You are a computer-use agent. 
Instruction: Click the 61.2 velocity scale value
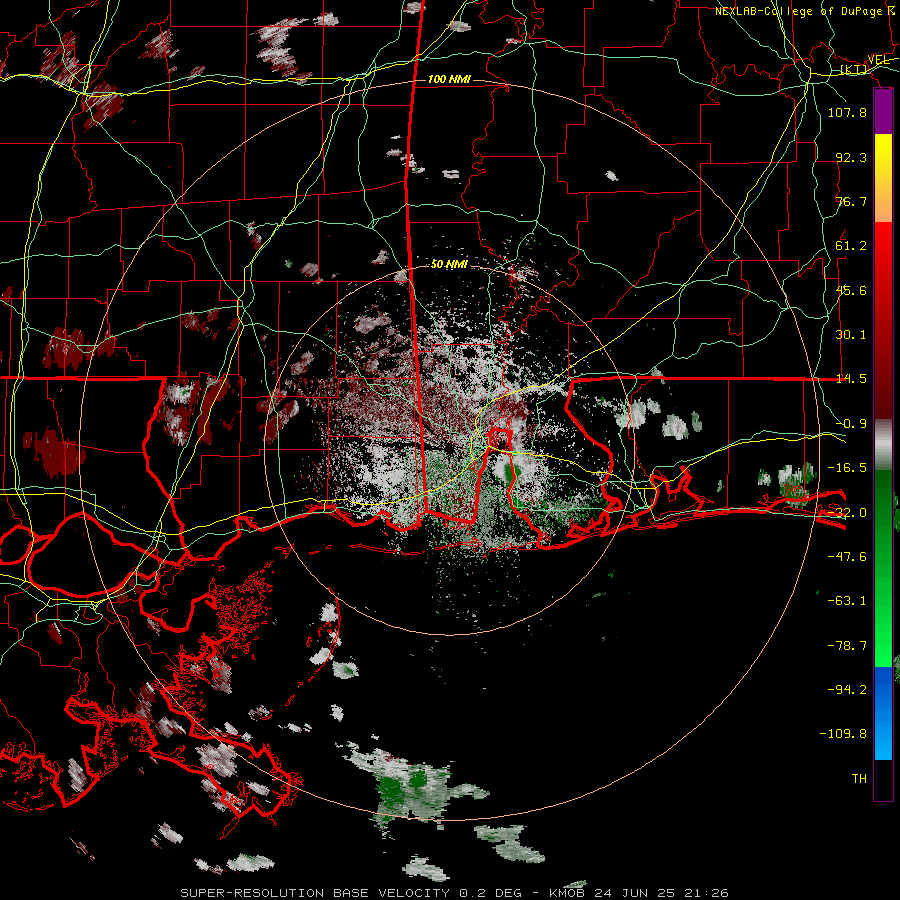click(x=851, y=246)
